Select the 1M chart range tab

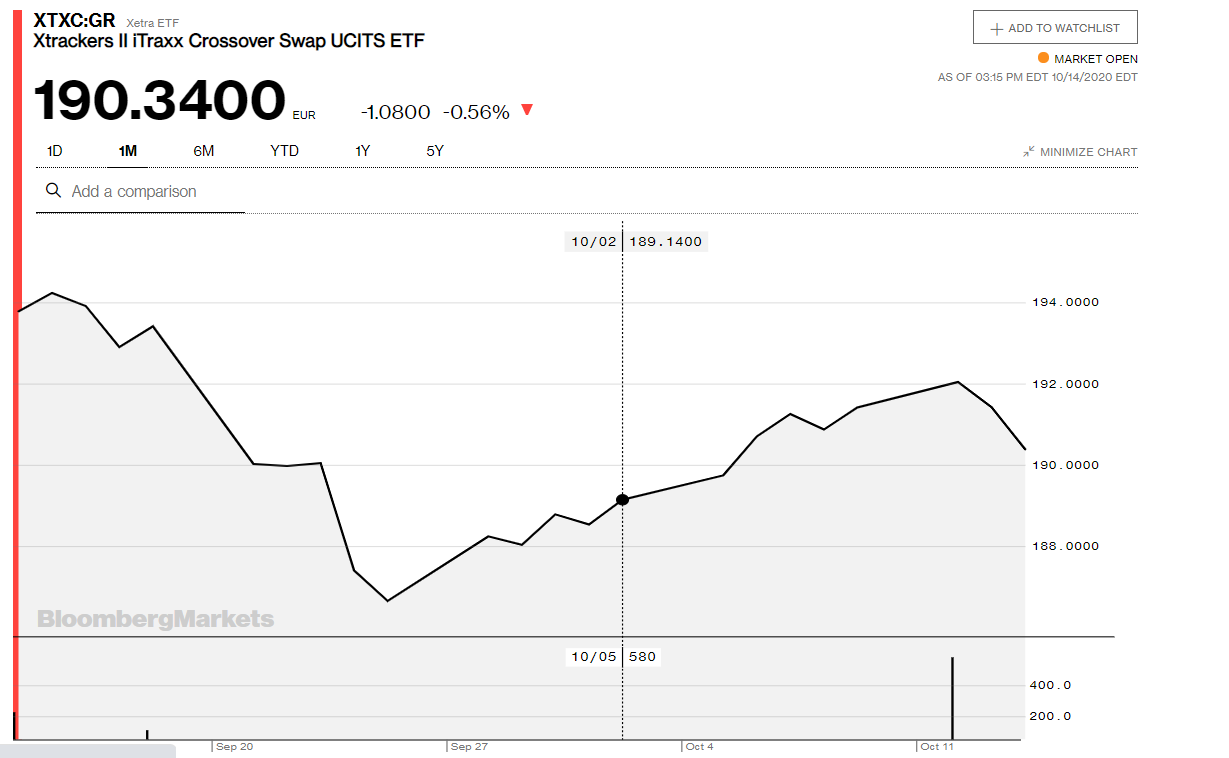click(127, 151)
